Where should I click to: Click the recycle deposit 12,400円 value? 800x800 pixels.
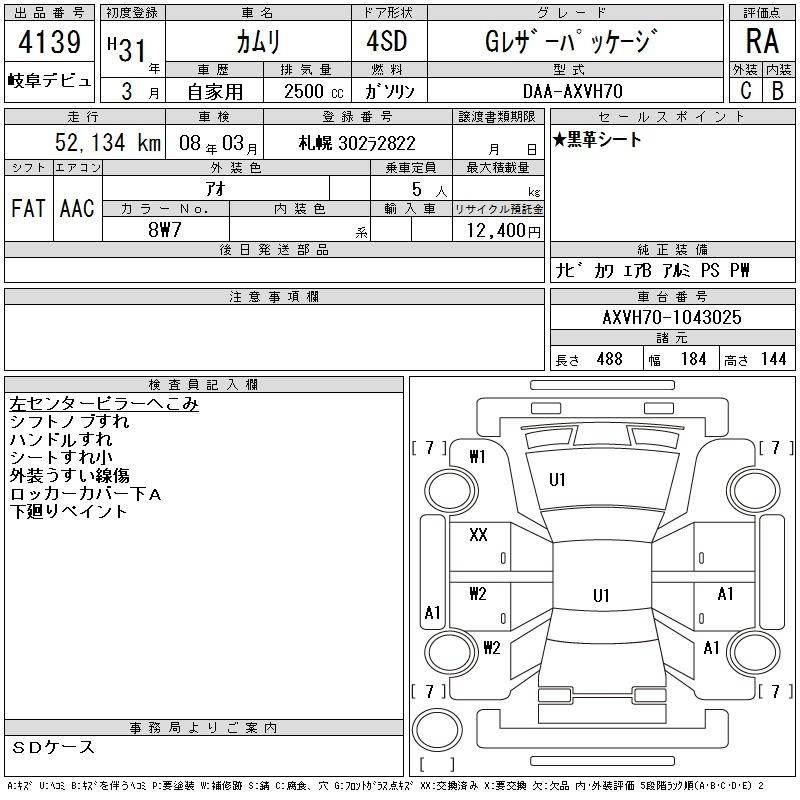[498, 230]
